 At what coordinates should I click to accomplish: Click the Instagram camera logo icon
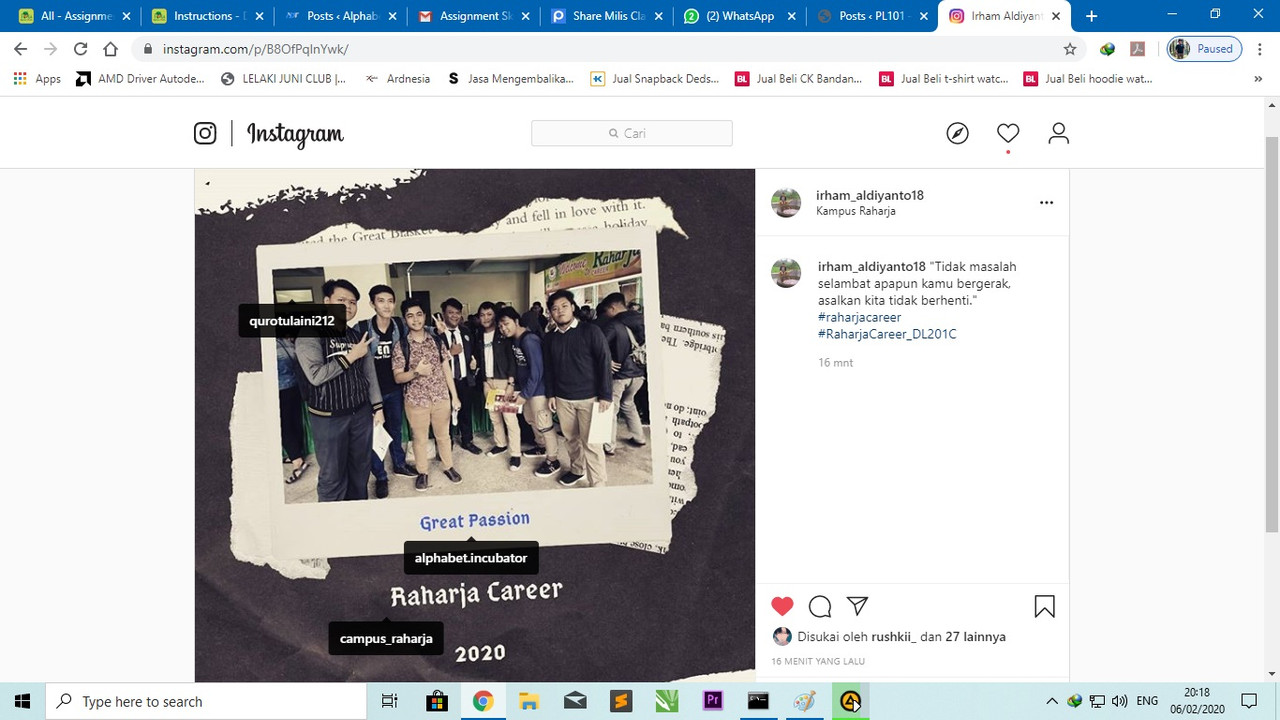[x=205, y=133]
